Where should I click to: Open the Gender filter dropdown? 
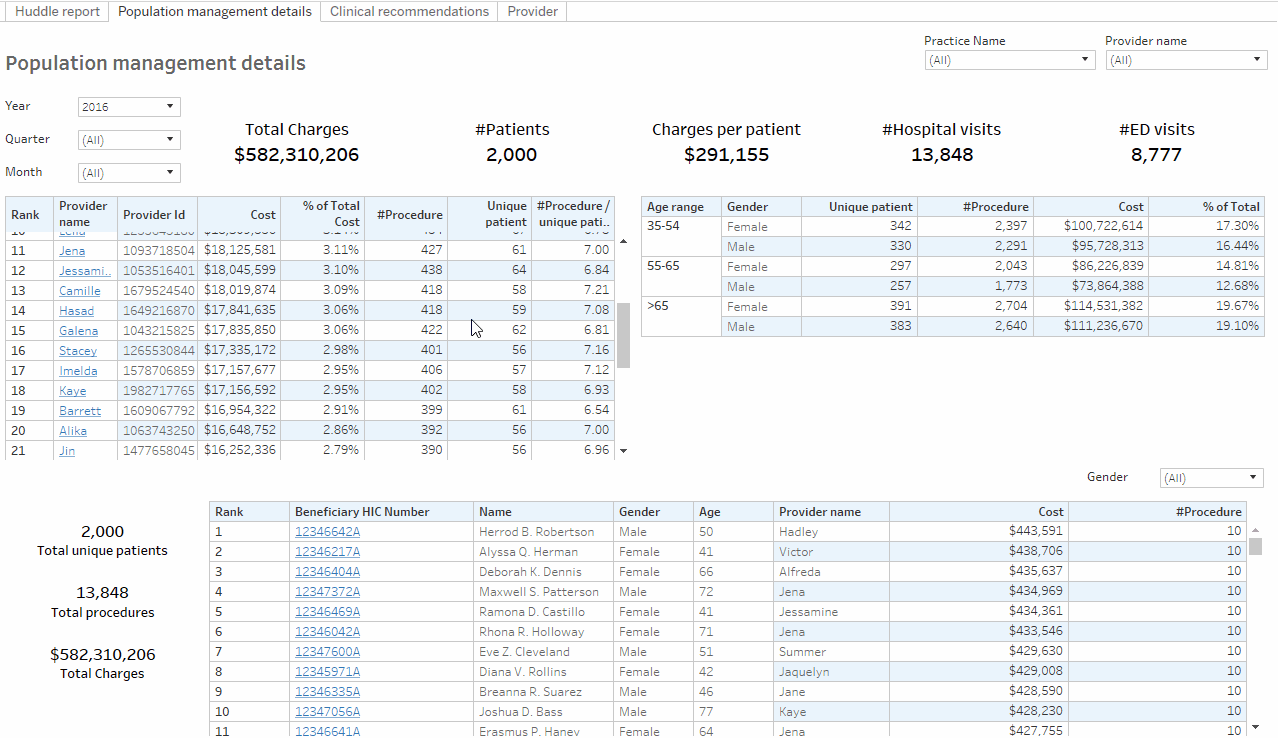pyautogui.click(x=1211, y=479)
